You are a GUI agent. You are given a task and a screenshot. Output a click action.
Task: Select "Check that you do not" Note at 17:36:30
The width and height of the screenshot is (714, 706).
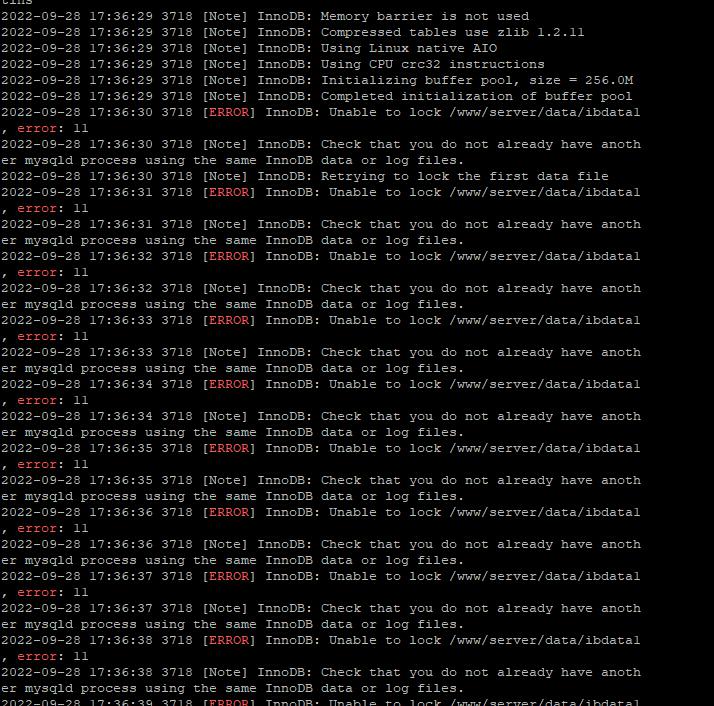point(321,153)
